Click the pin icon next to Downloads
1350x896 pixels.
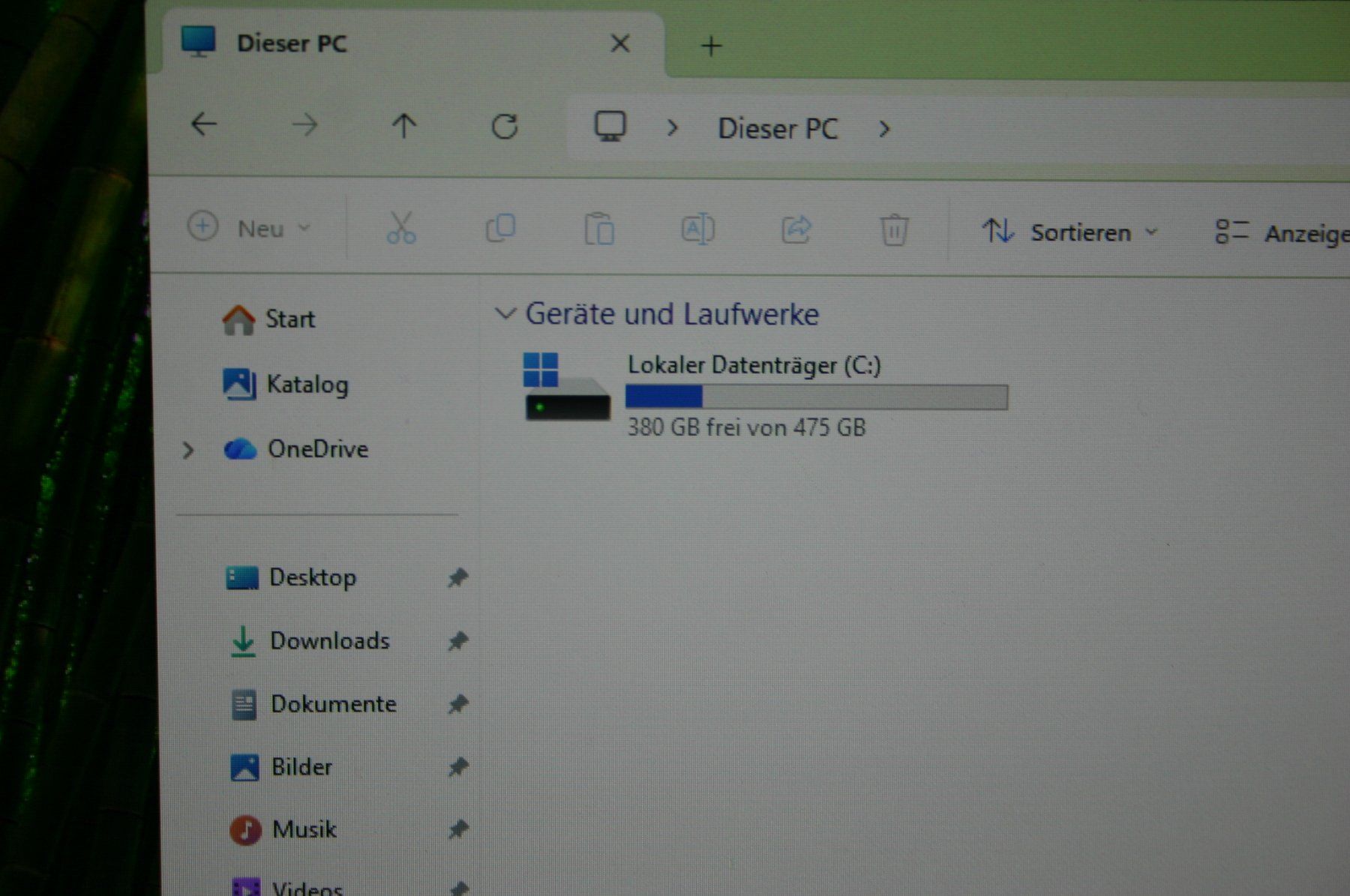[457, 641]
